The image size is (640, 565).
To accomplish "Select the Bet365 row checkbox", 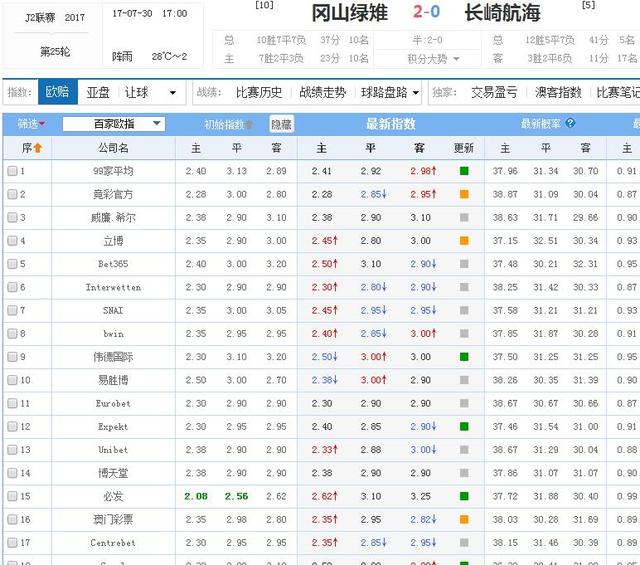I will (12, 264).
